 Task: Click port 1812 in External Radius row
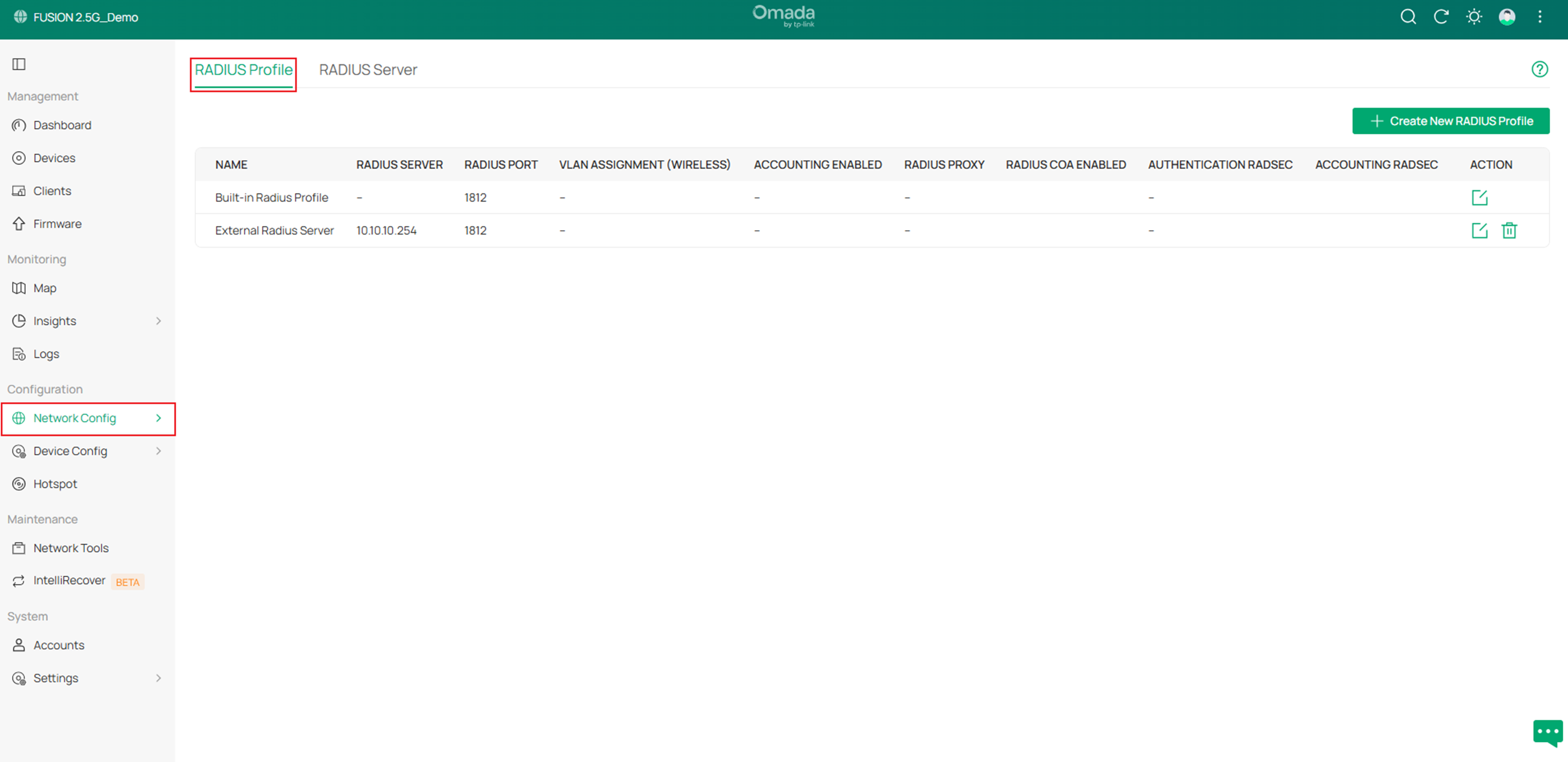point(475,230)
